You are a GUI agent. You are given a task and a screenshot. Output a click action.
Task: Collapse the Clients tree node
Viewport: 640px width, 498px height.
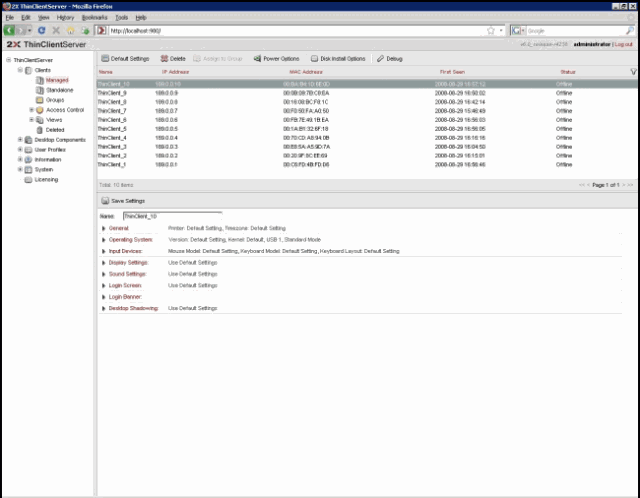[20, 70]
